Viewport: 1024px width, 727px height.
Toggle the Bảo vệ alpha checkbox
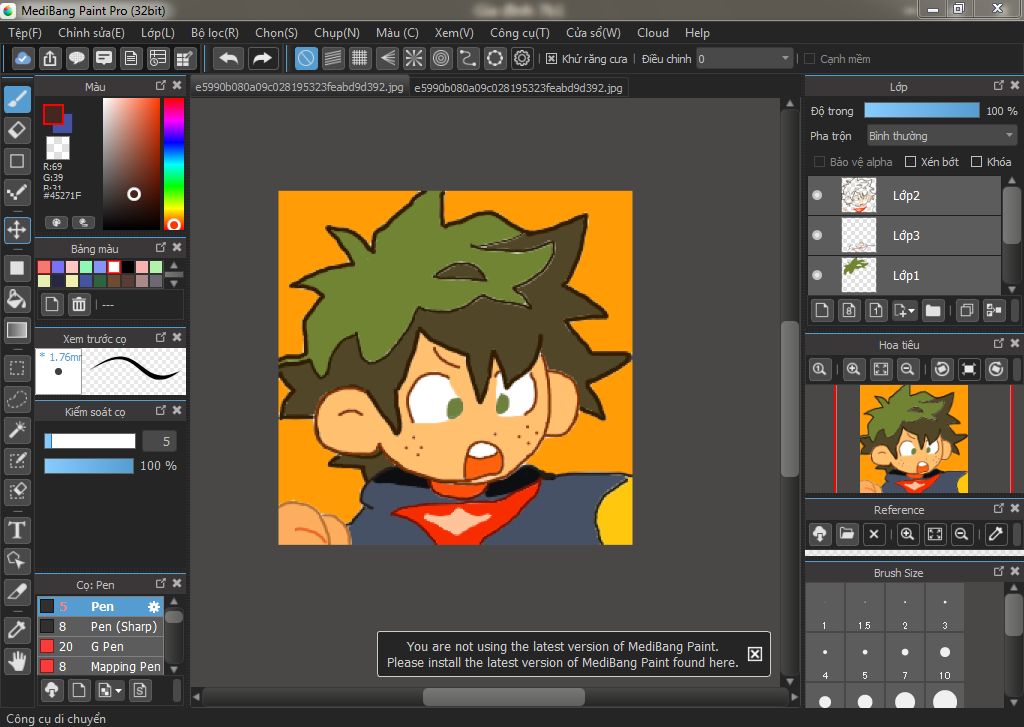pos(819,161)
